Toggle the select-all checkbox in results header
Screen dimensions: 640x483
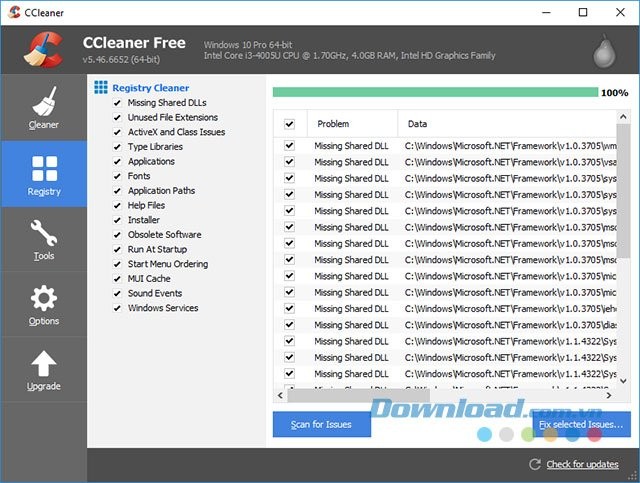289,124
